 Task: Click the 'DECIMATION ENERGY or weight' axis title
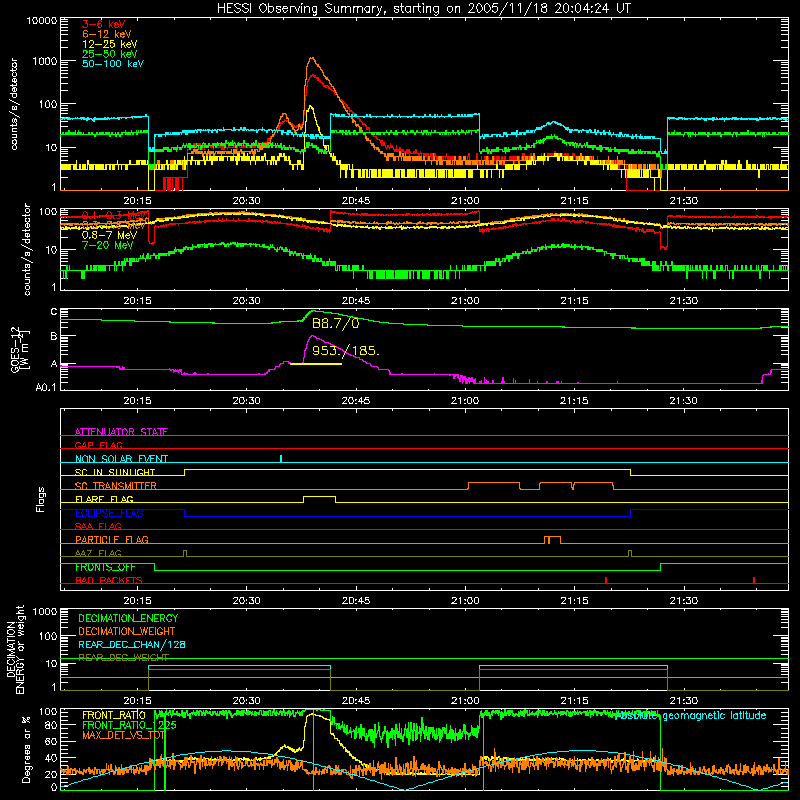tap(15, 649)
